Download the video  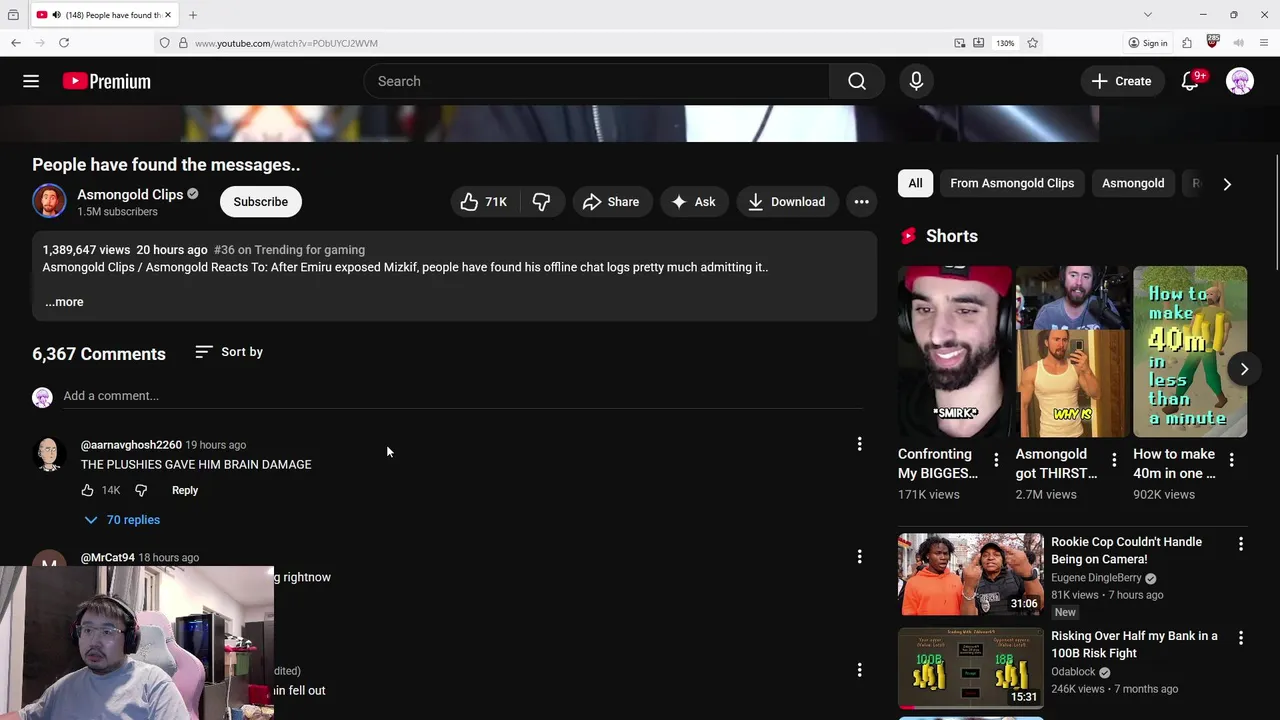[787, 202]
